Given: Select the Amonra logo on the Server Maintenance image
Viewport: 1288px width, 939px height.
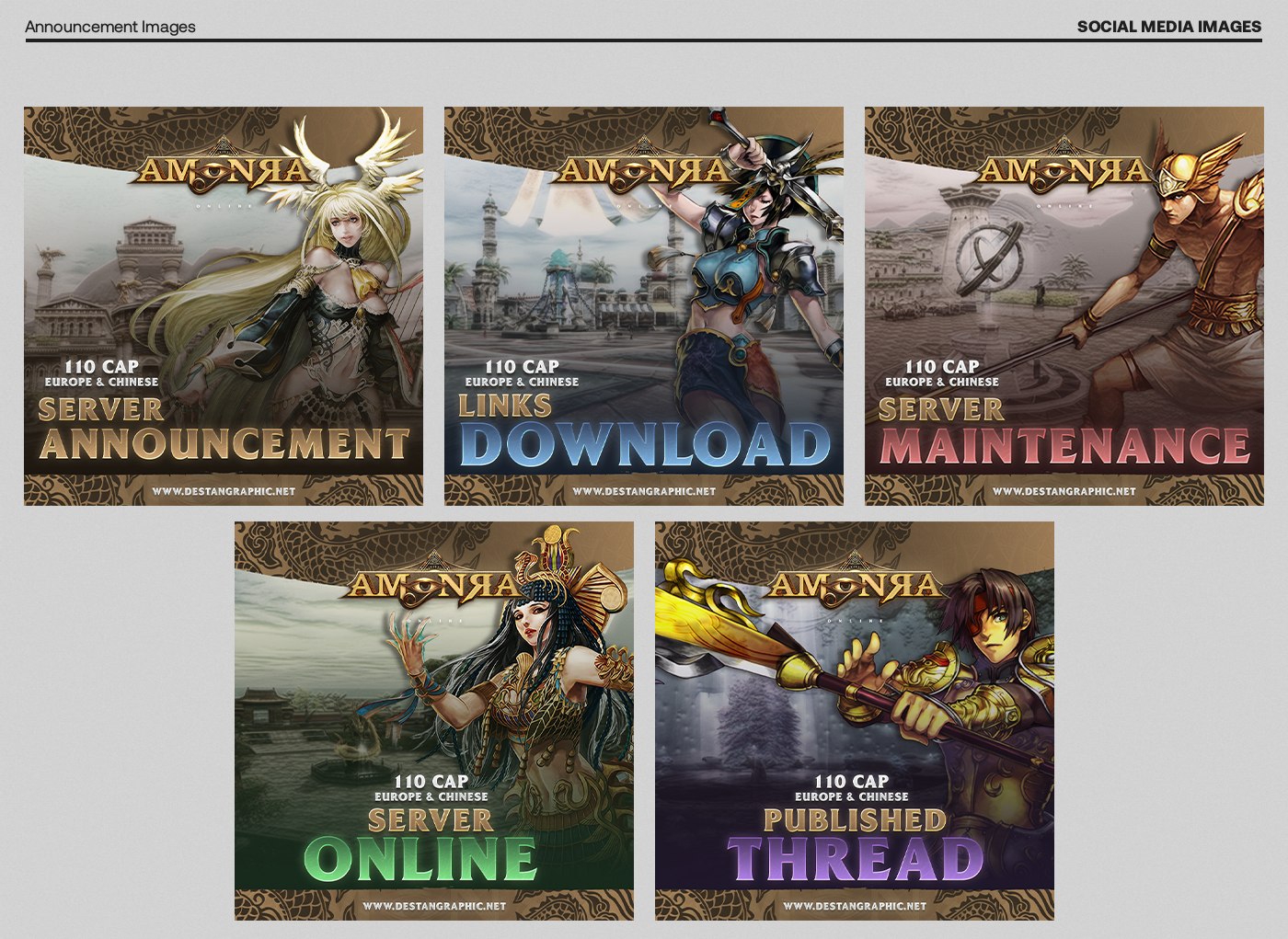Looking at the screenshot, I should click(1064, 169).
